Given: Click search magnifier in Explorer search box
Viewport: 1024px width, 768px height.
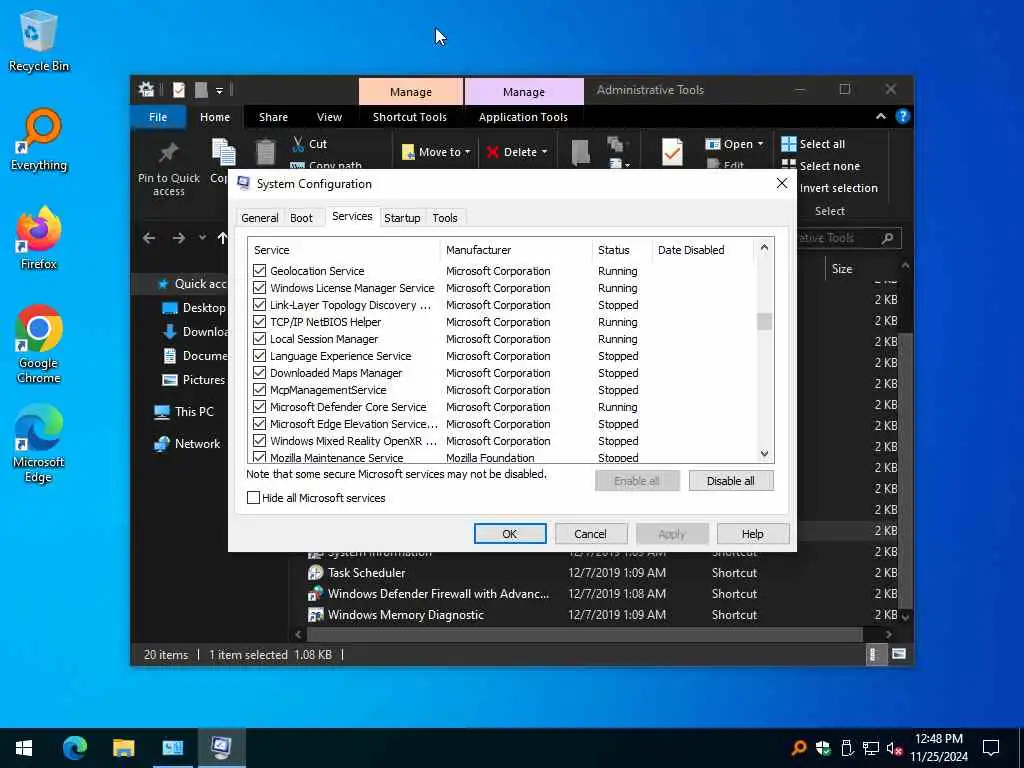Looking at the screenshot, I should pos(887,238).
